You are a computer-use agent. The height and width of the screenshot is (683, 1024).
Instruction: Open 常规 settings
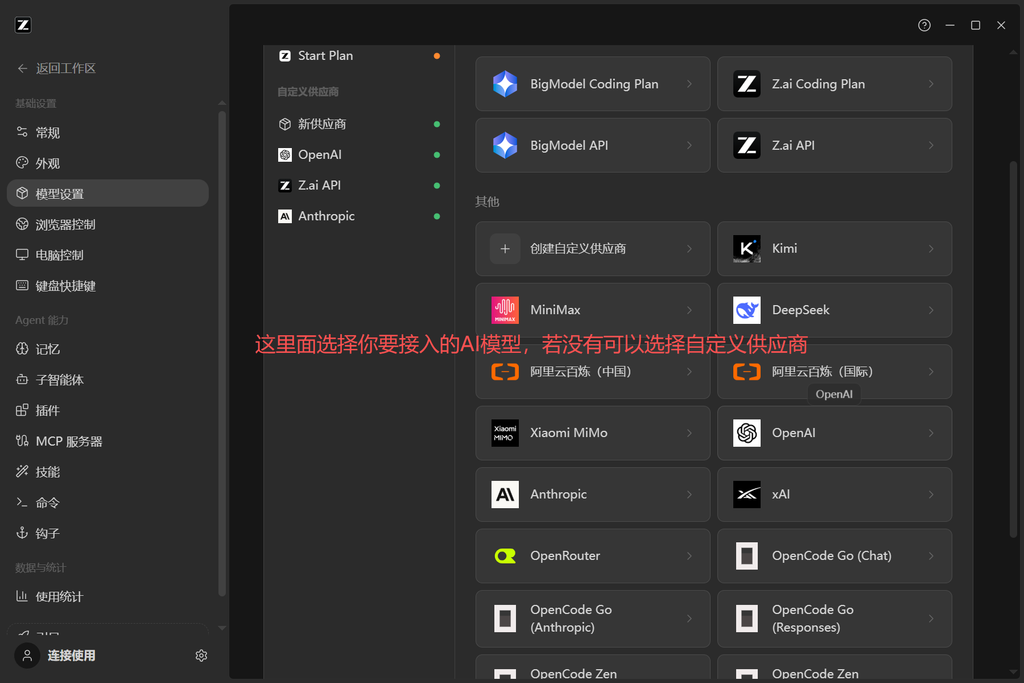pyautogui.click(x=108, y=133)
